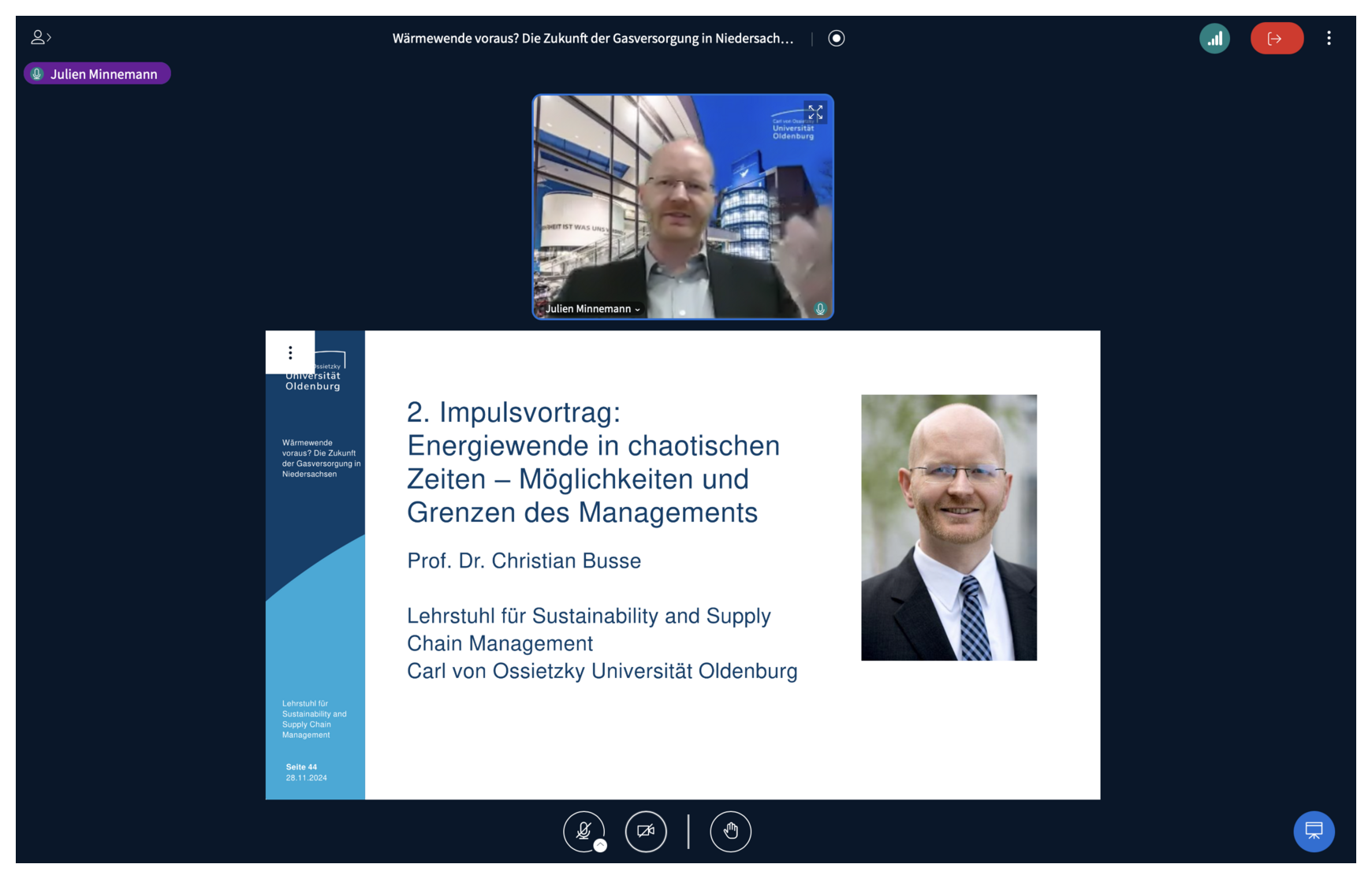The width and height of the screenshot is (1372, 879).
Task: Click the speaker portrait on the slide
Action: pos(949,527)
